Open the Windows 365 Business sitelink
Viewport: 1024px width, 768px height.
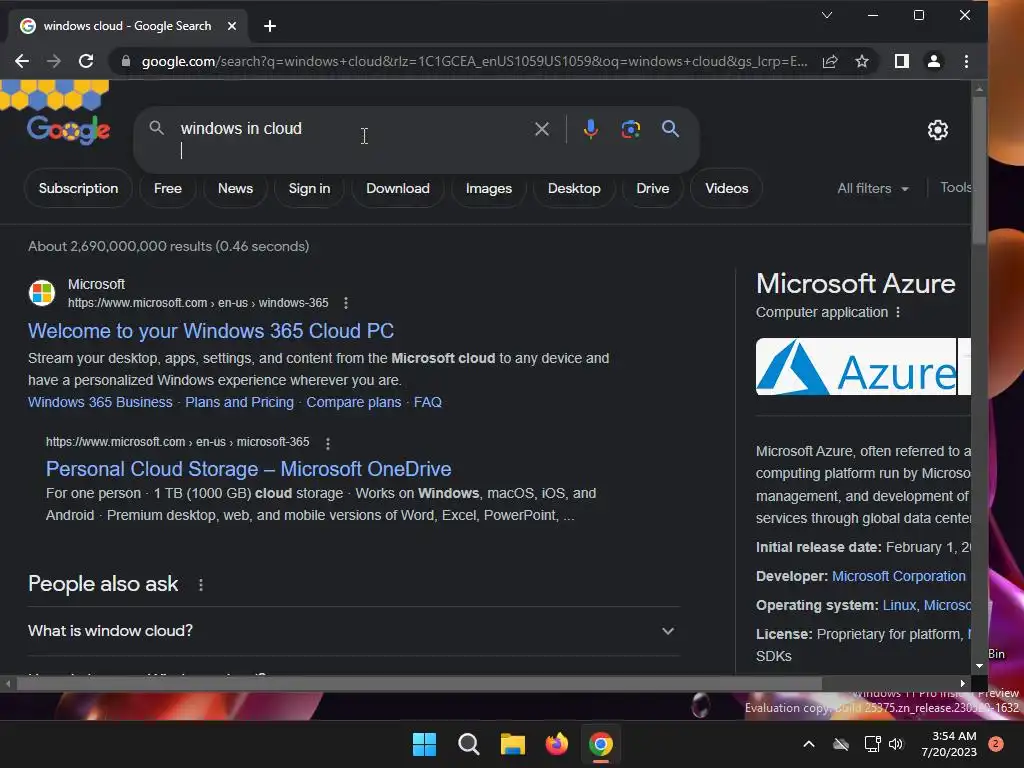[x=100, y=402]
